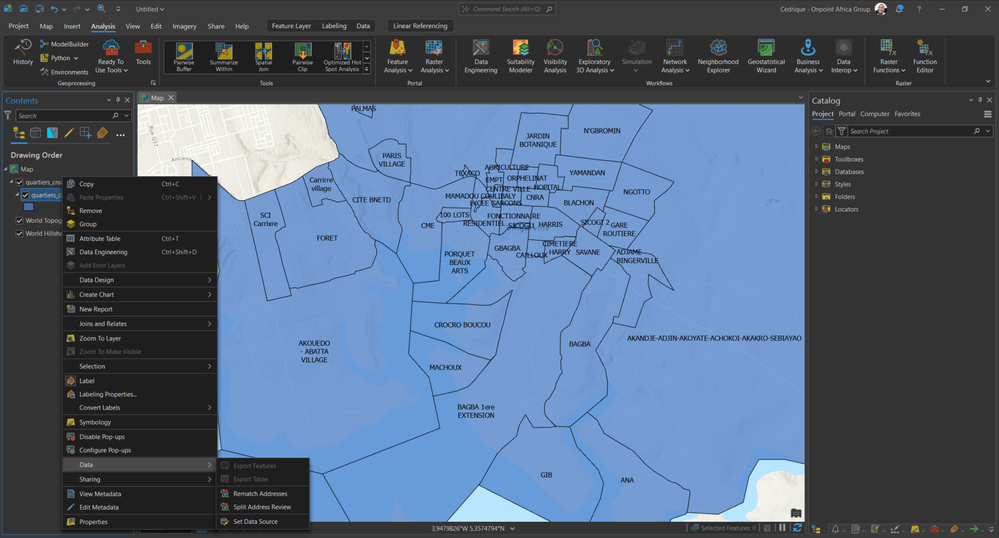The image size is (999, 538).
Task: Expand the Toolboxes node in Catalog
Action: click(x=816, y=159)
